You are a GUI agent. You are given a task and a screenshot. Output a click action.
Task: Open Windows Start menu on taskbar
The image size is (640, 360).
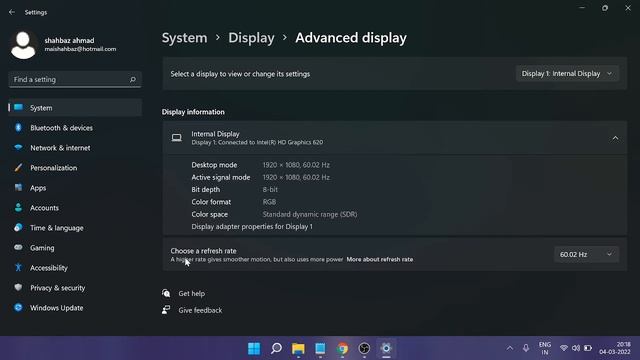click(254, 348)
